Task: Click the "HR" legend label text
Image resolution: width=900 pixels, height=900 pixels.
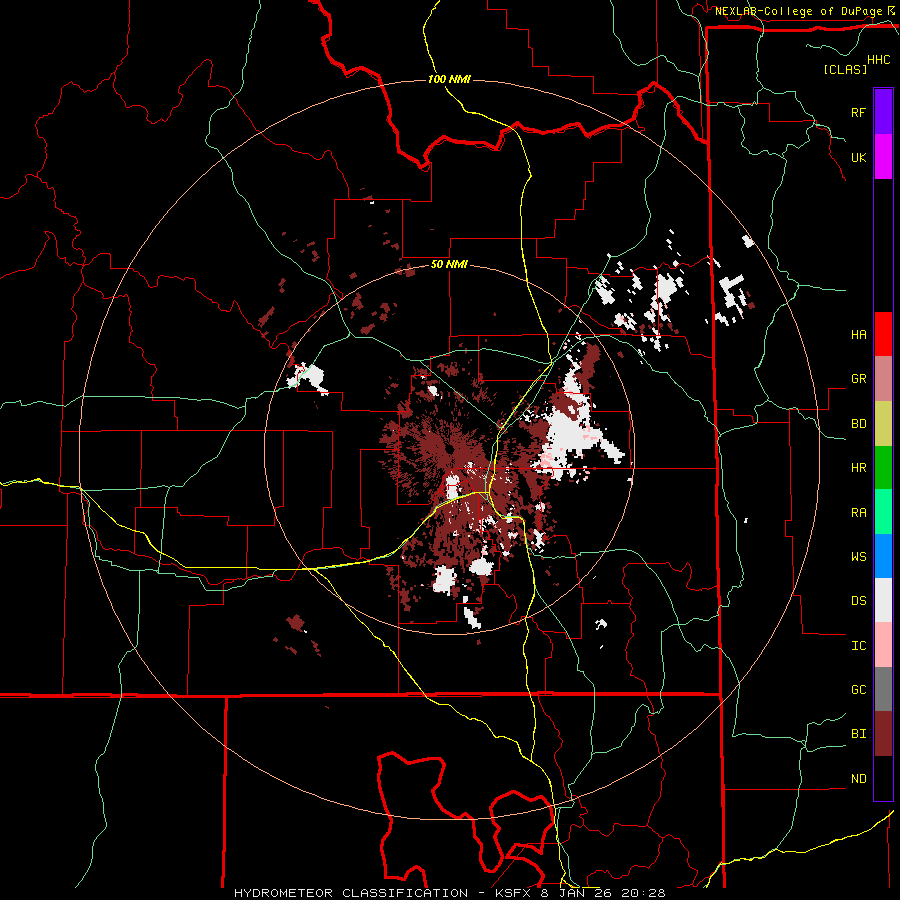Action: click(x=858, y=468)
